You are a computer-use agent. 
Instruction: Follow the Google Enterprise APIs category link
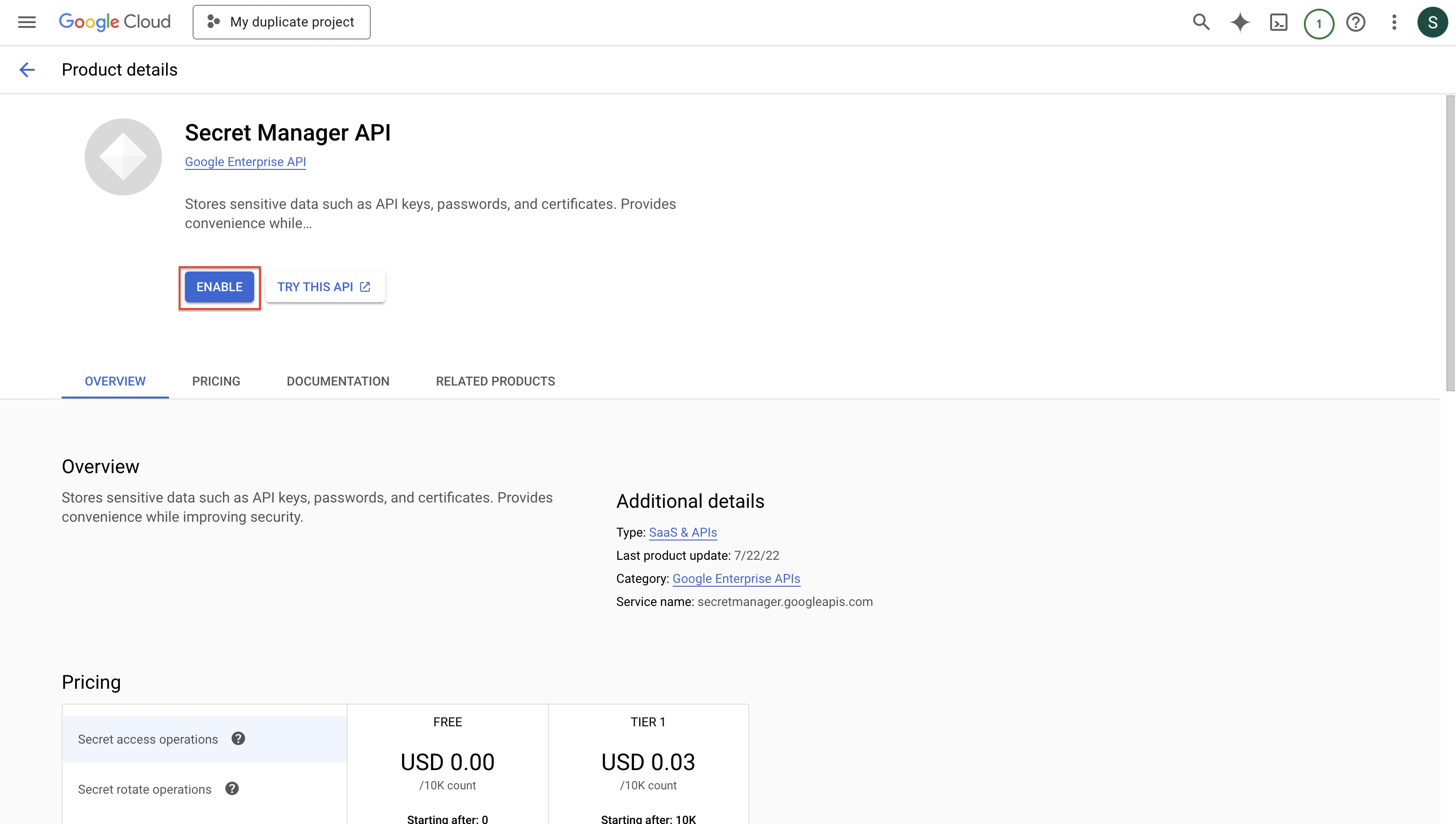[736, 579]
